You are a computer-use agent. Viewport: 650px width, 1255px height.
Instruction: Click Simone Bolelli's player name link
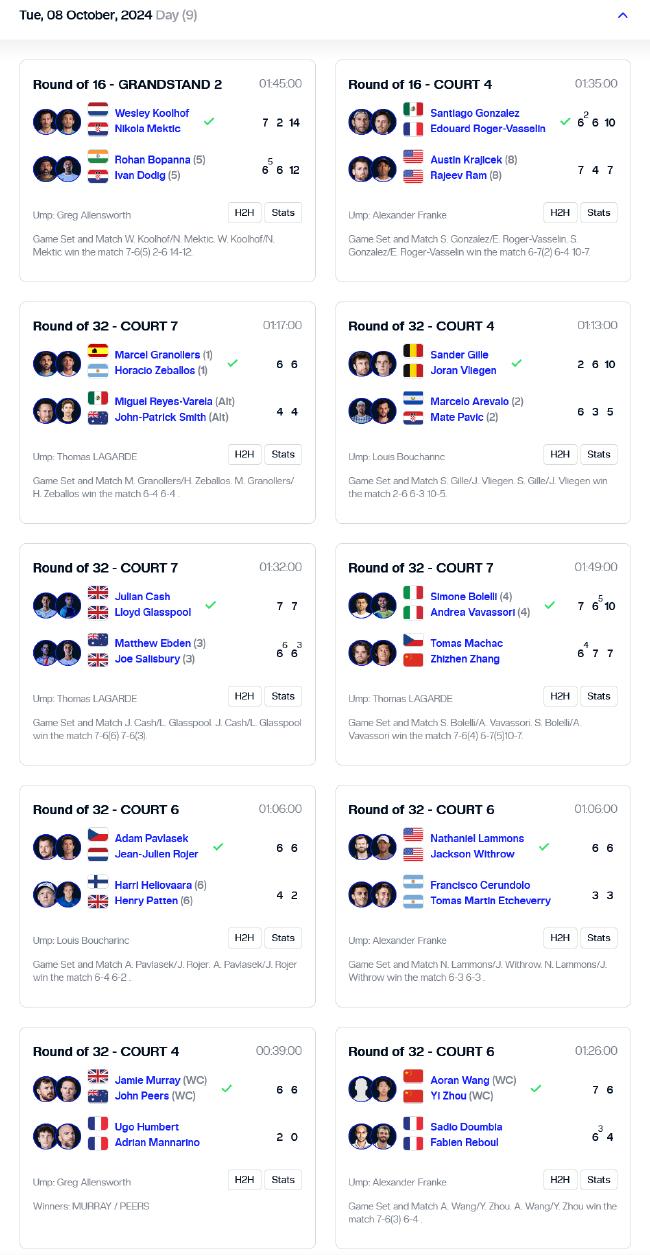[x=463, y=596]
